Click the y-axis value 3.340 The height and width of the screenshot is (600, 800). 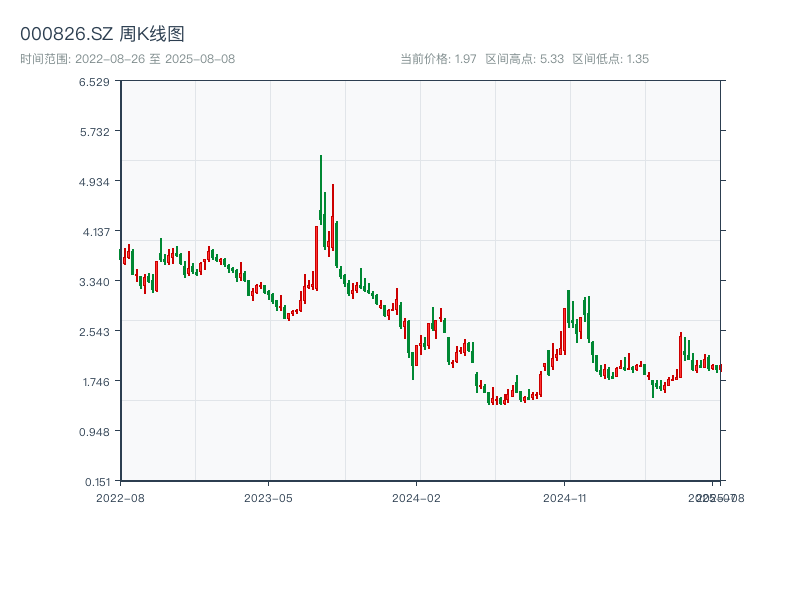pyautogui.click(x=94, y=282)
